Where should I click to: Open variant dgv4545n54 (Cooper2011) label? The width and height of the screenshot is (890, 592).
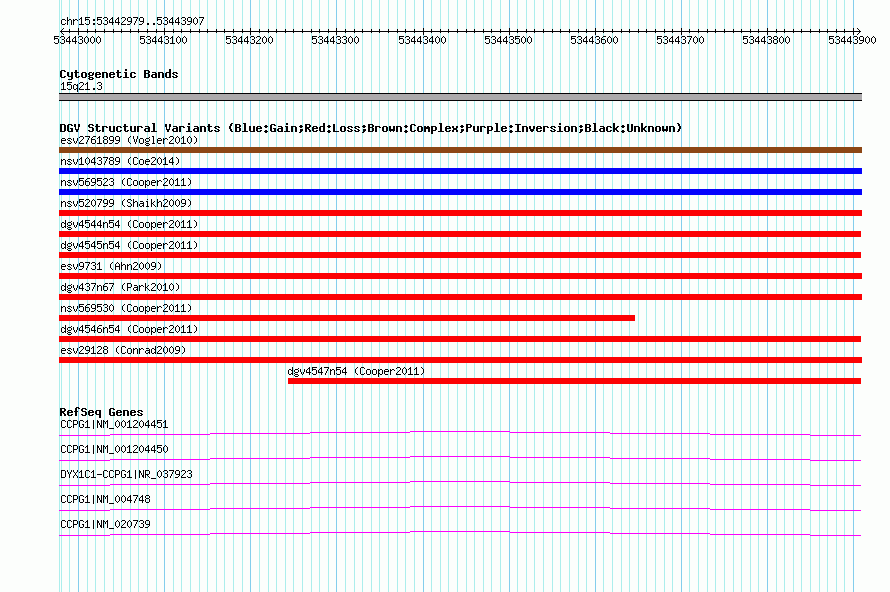click(x=129, y=245)
